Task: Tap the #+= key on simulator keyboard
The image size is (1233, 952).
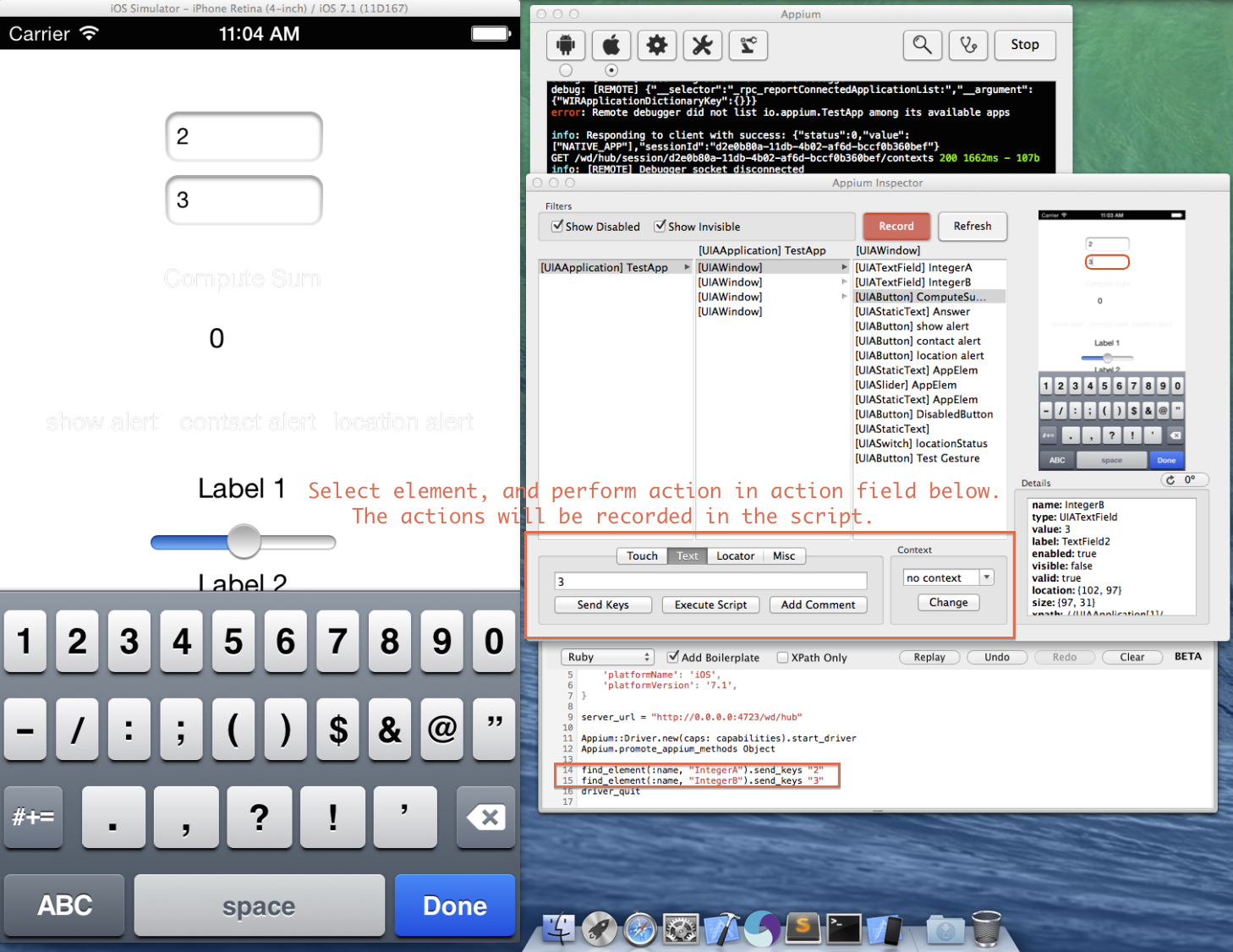Action: coord(33,817)
